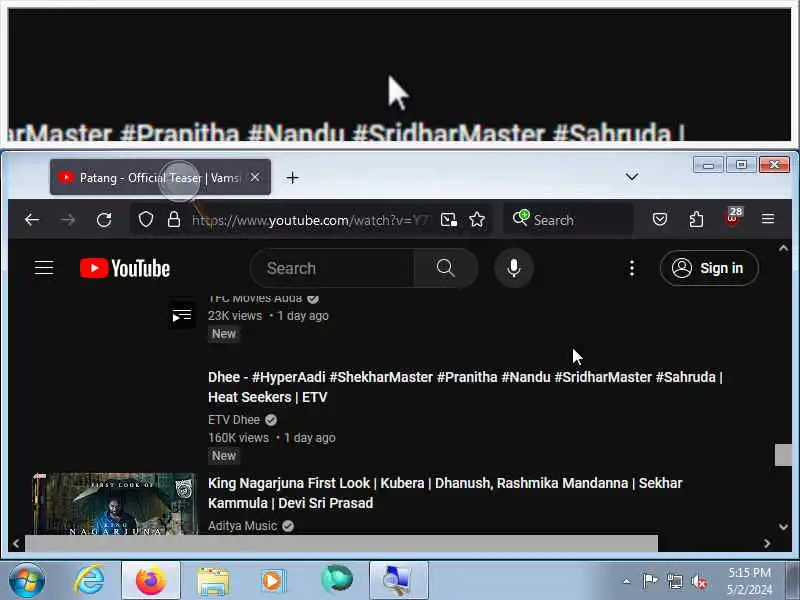The image size is (800, 600).
Task: Click the YouTube magnifier search button
Action: [x=445, y=268]
